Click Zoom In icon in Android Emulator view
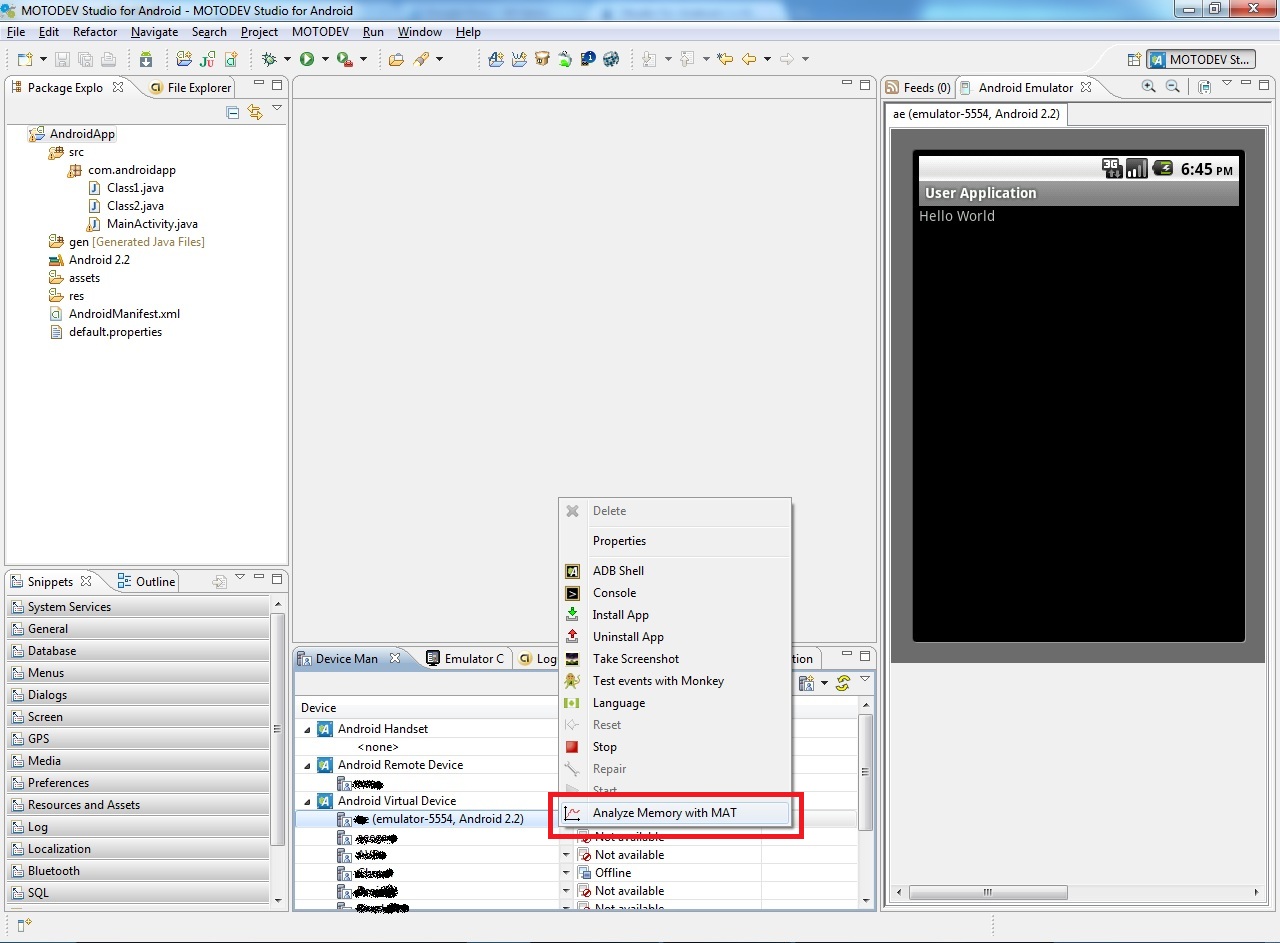 [x=1150, y=87]
